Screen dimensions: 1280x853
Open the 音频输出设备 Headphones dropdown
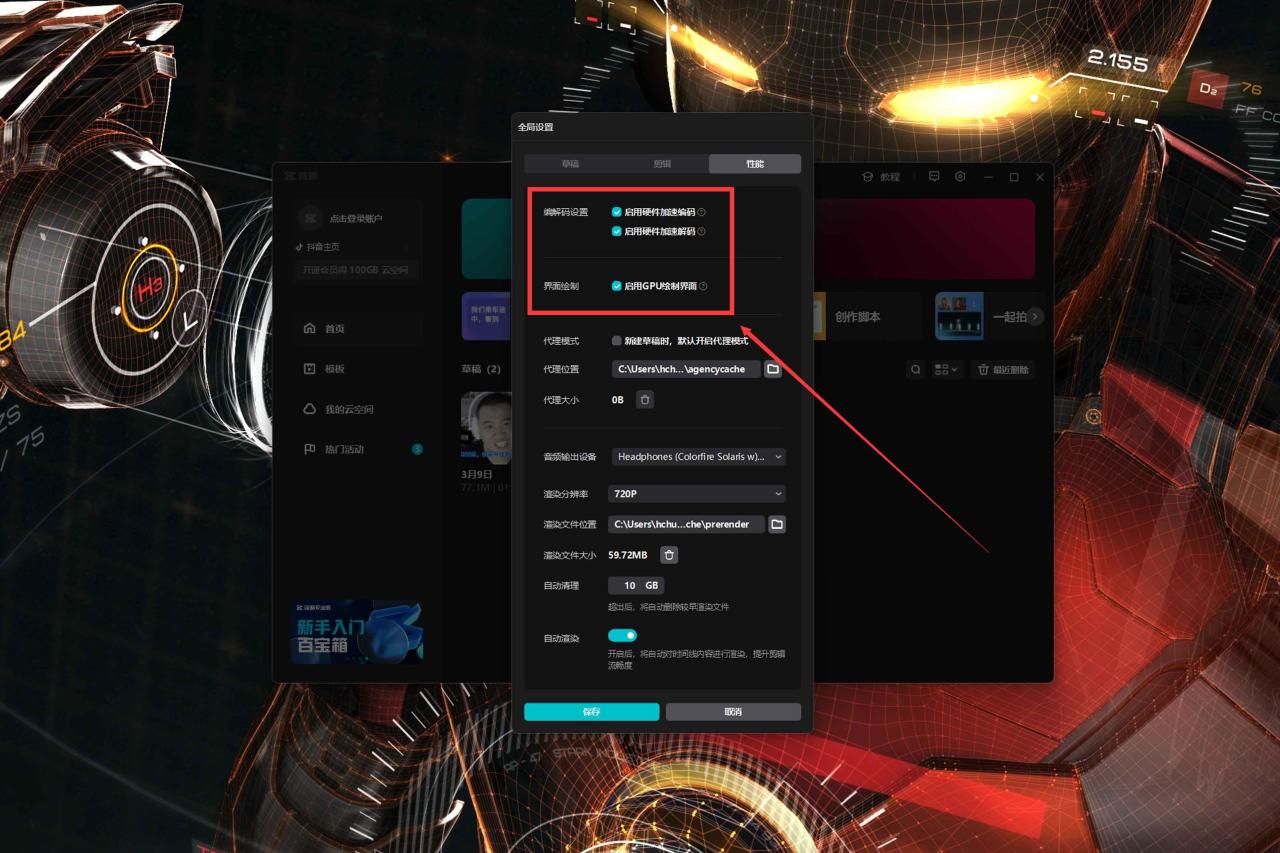tap(697, 457)
